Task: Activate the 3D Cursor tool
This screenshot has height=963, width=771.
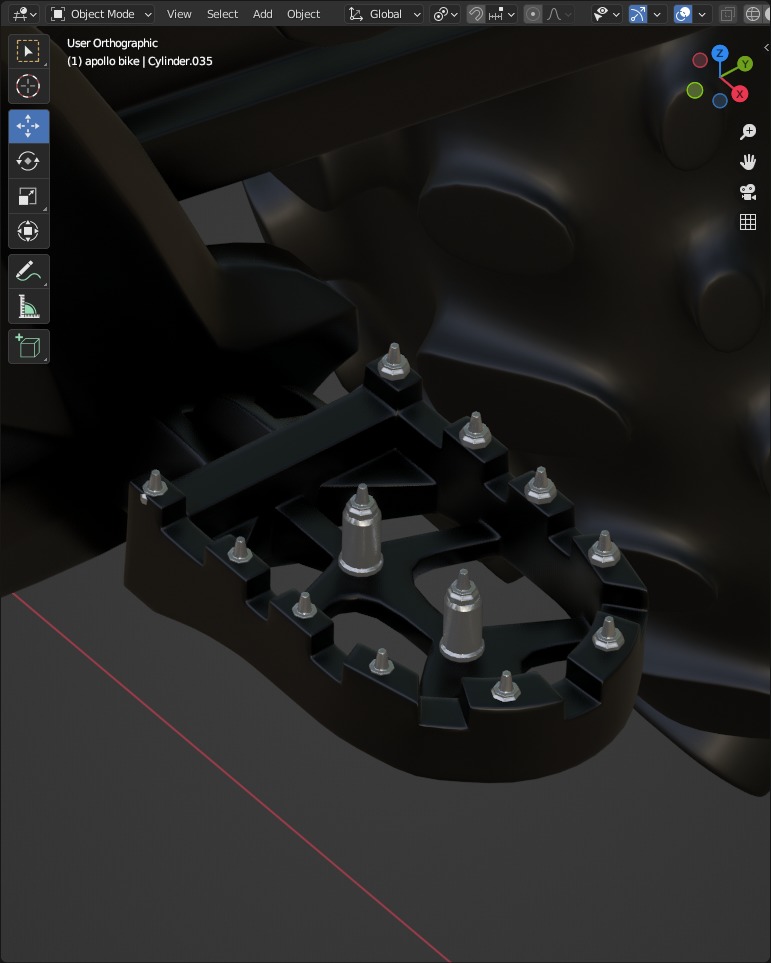Action: (28, 86)
